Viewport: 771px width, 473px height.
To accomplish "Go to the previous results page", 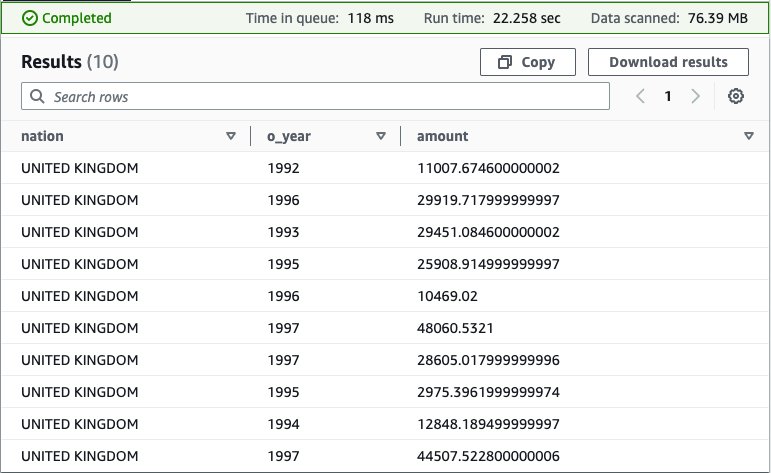I will (x=640, y=96).
